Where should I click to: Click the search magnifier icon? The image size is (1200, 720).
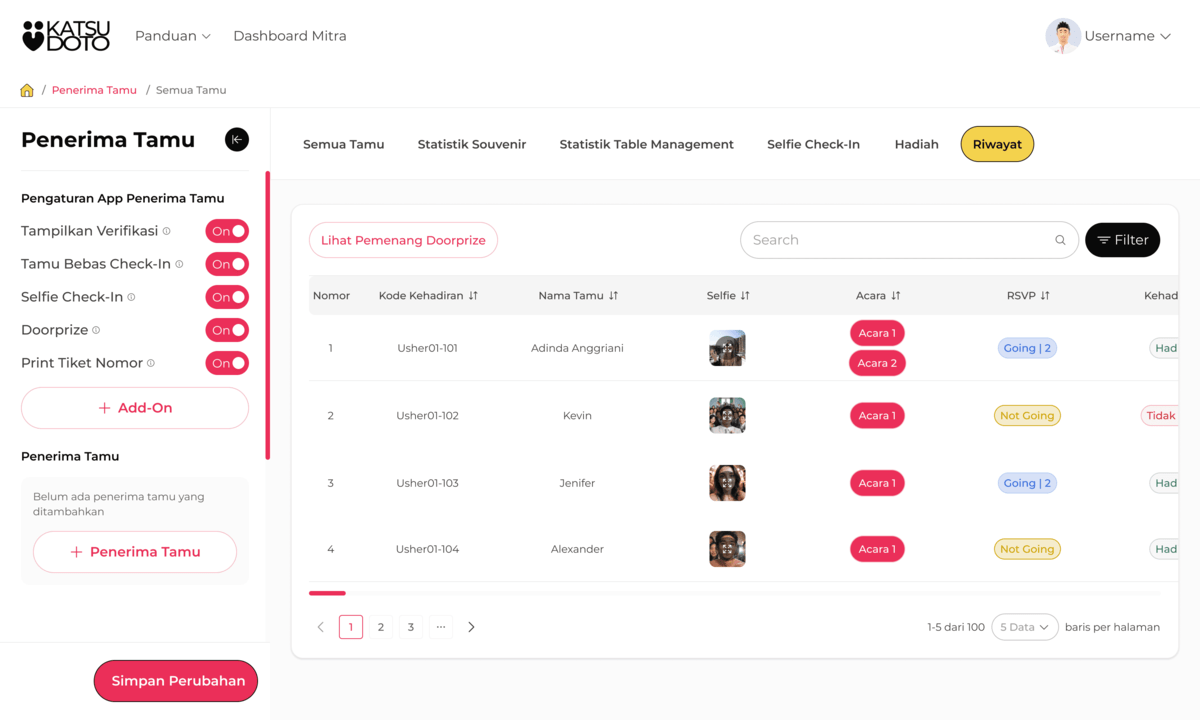click(x=1060, y=240)
